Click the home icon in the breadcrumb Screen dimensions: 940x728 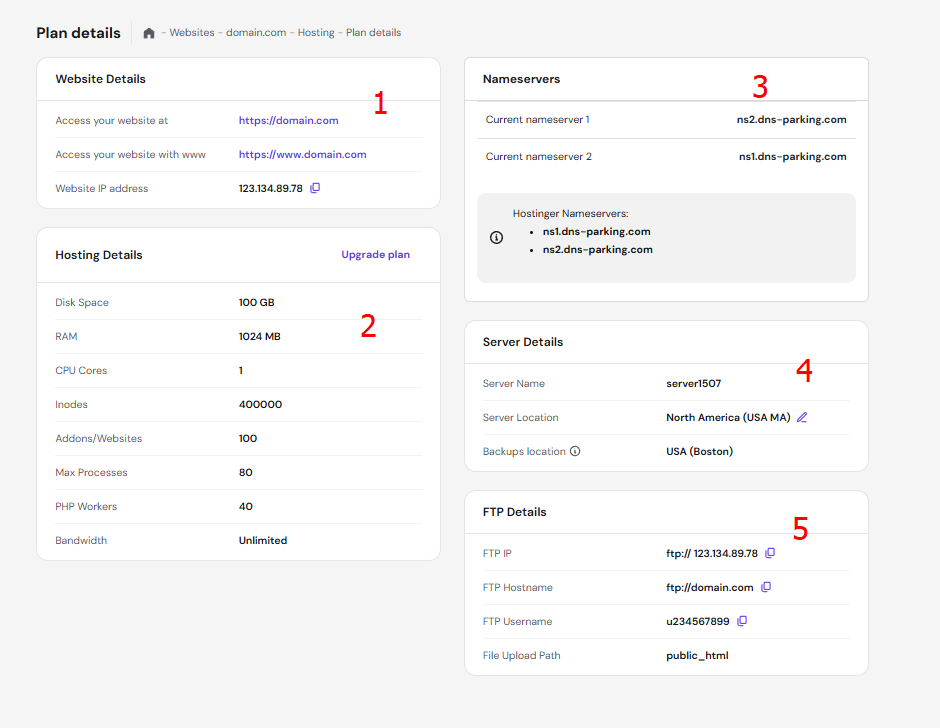click(x=149, y=33)
